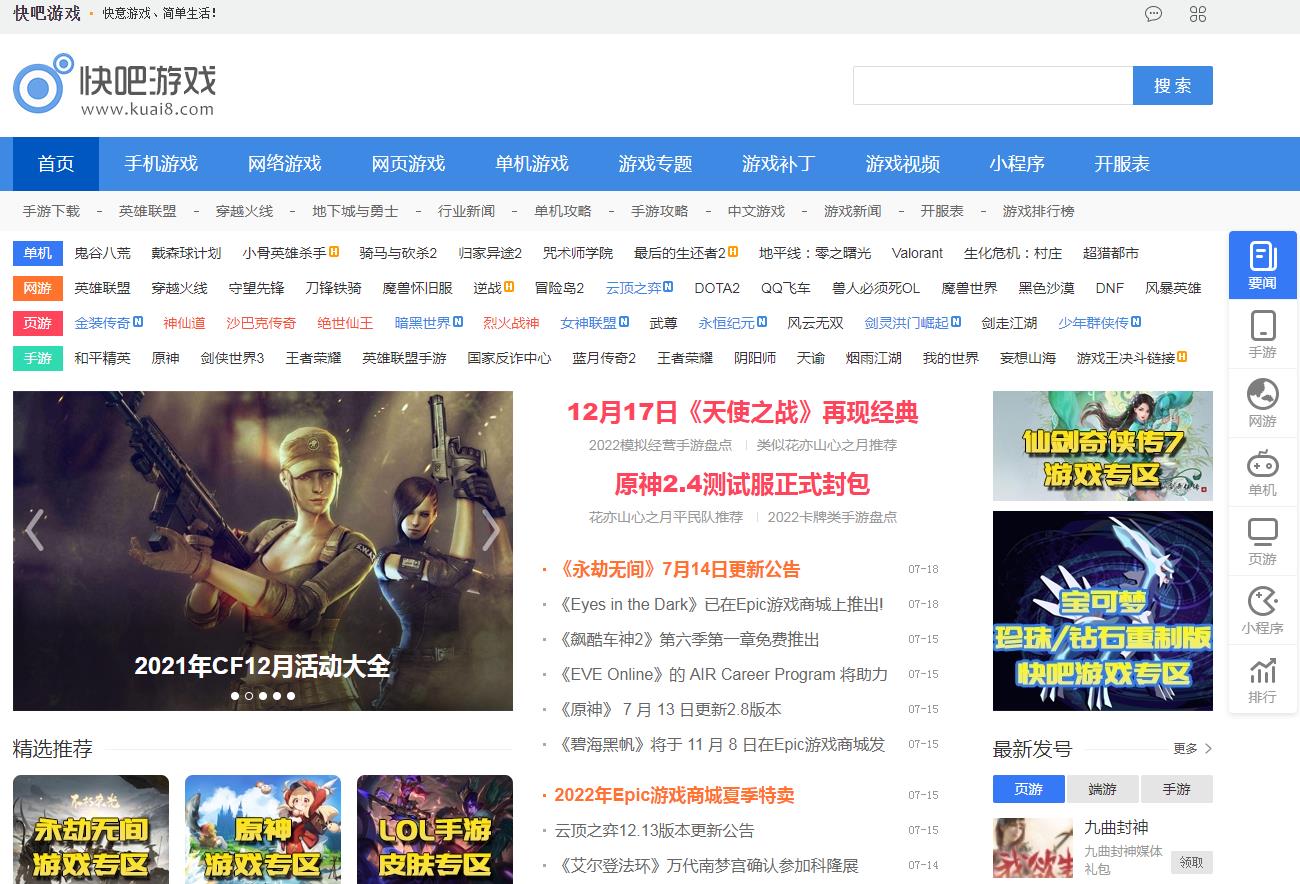Open the 和平精英 mobile game link
The image size is (1300, 884).
pyautogui.click(x=102, y=358)
